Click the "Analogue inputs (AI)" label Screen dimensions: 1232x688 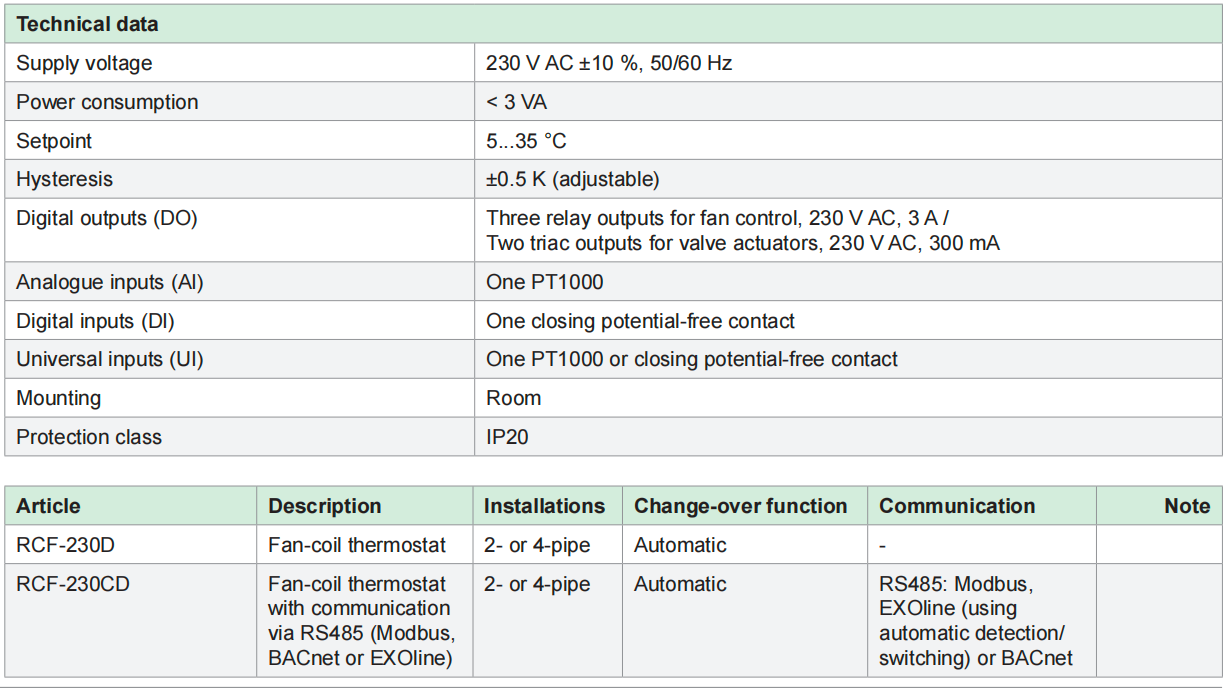coord(109,282)
